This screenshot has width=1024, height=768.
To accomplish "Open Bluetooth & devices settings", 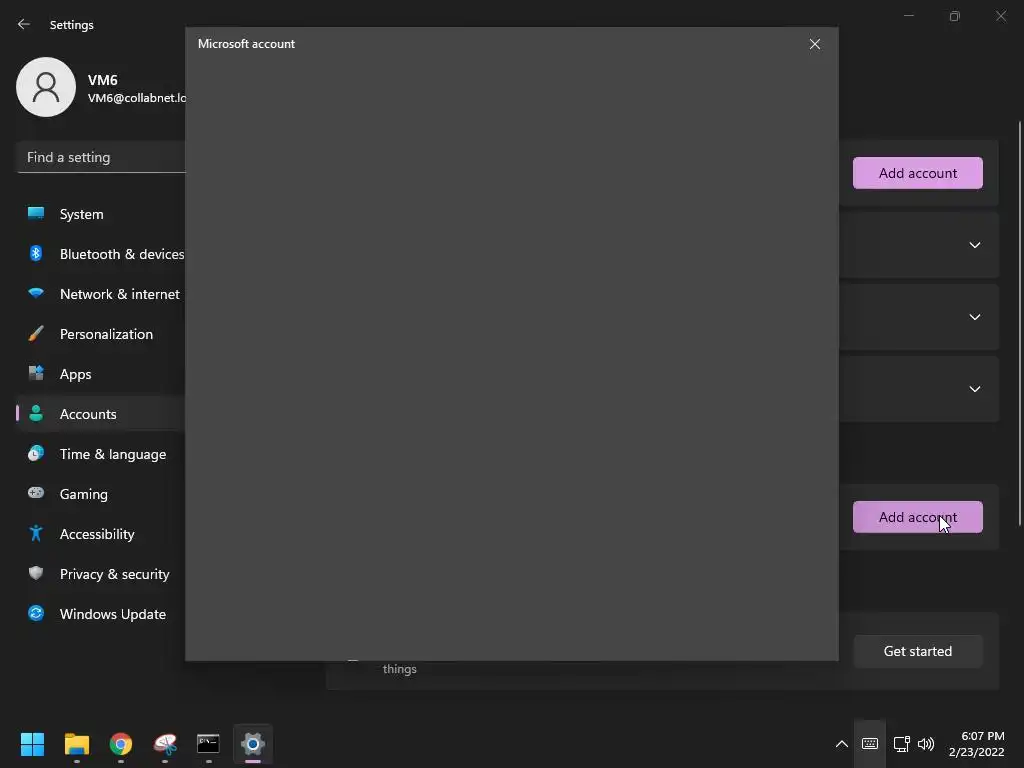I will point(101,254).
